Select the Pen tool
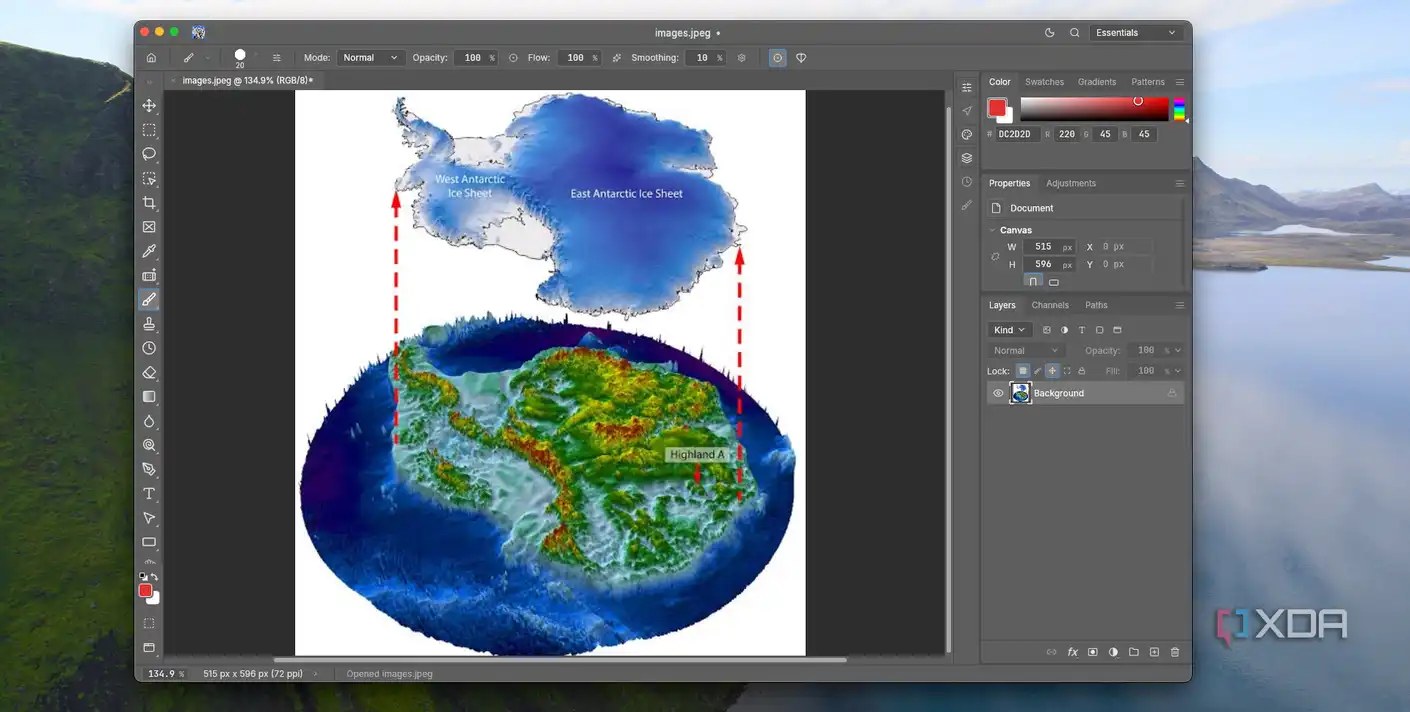The height and width of the screenshot is (712, 1410). tap(149, 469)
